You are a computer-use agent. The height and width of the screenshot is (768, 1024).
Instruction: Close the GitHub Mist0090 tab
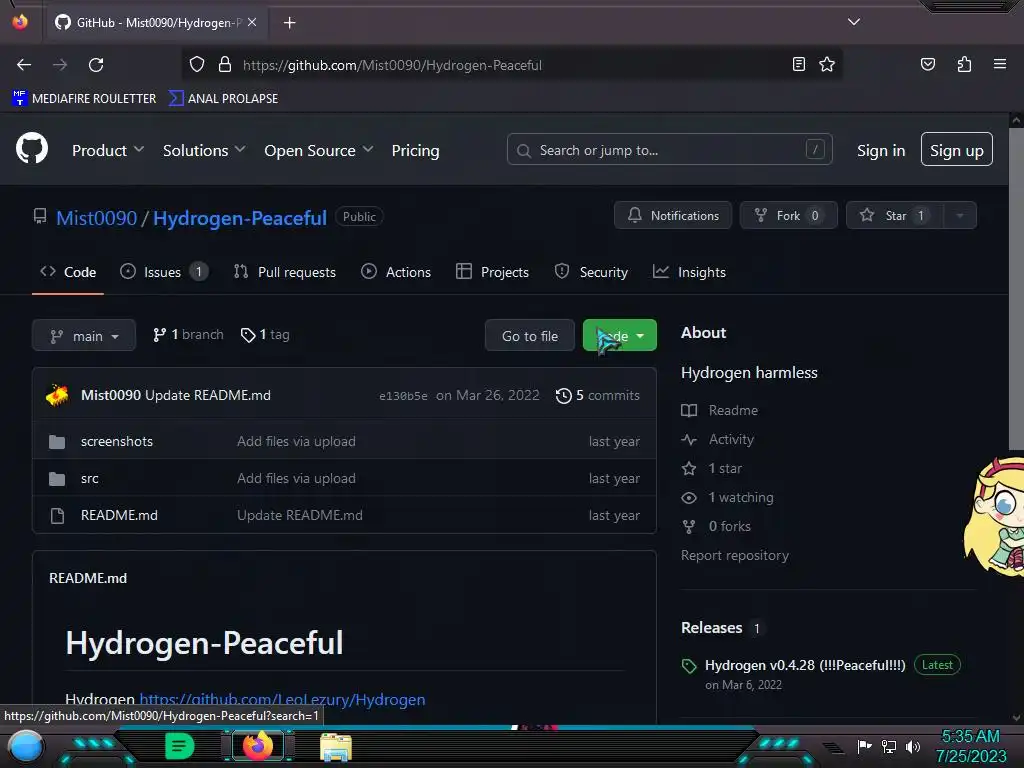click(252, 22)
